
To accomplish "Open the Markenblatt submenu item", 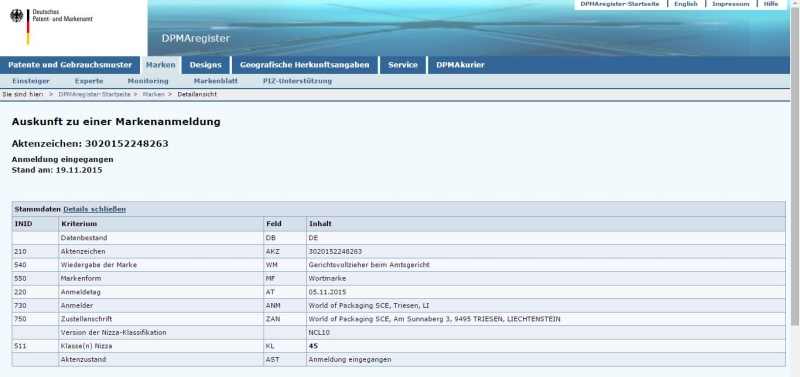I will click(x=216, y=81).
